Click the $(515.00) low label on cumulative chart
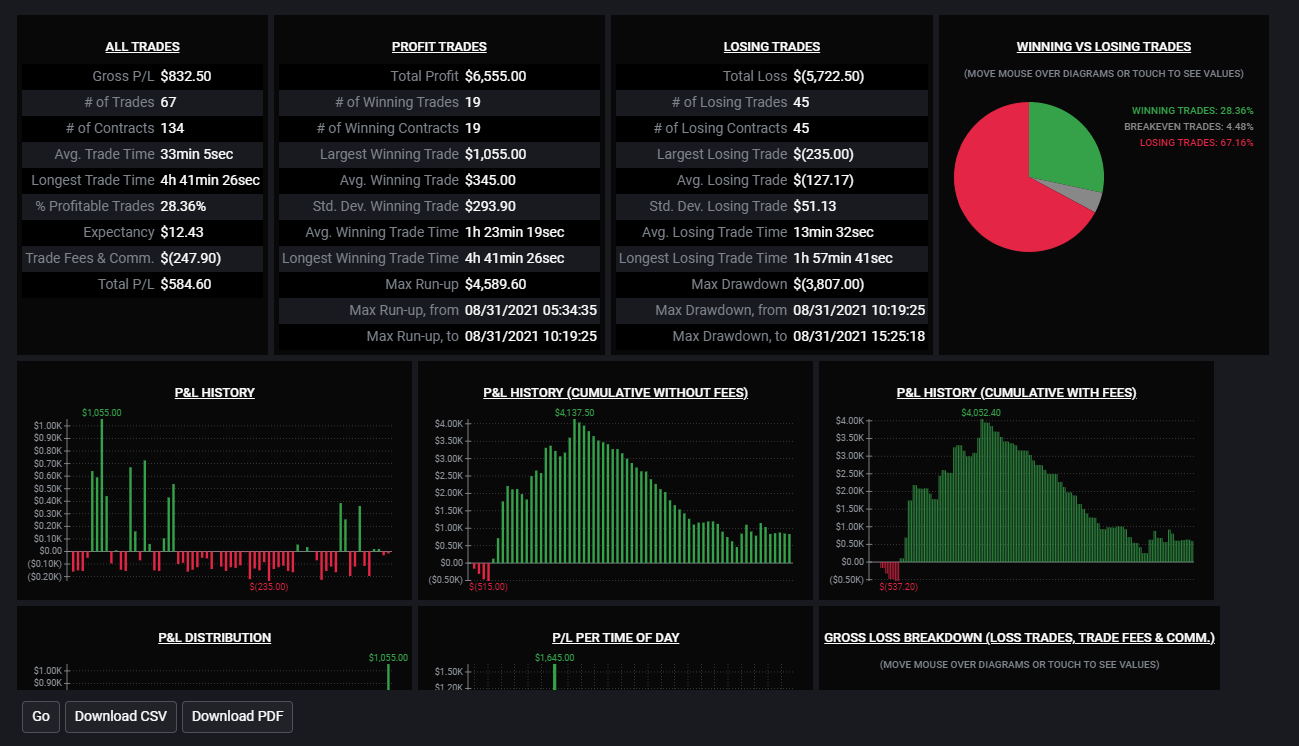Image resolution: width=1299 pixels, height=746 pixels. coord(488,587)
